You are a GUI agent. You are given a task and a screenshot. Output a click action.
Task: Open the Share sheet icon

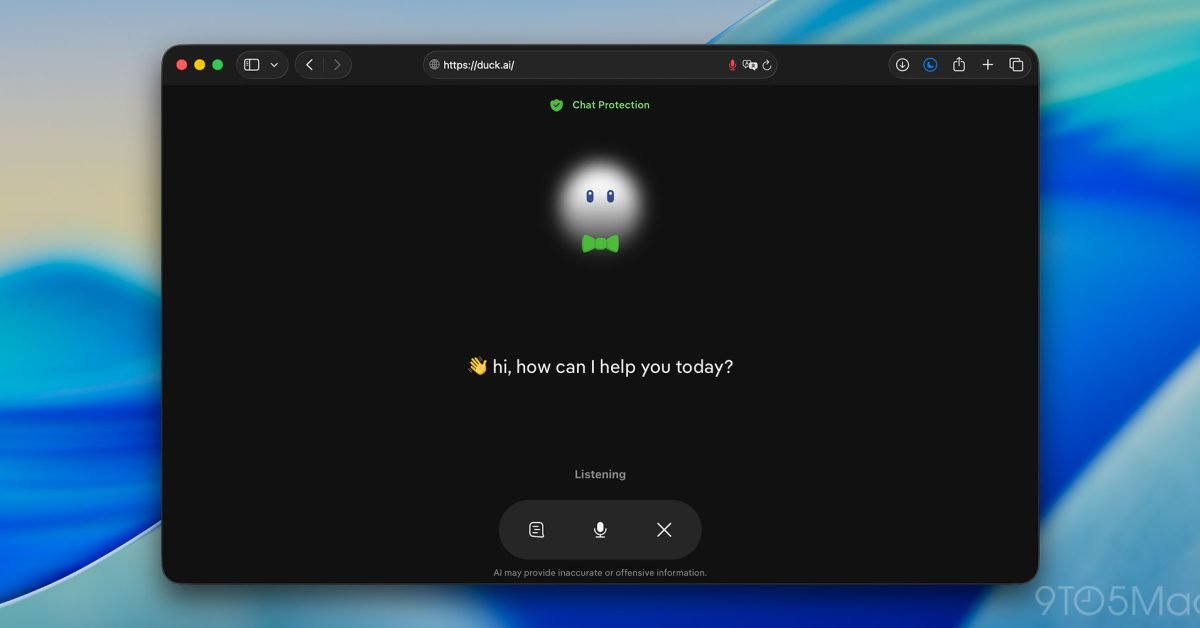pyautogui.click(x=959, y=64)
